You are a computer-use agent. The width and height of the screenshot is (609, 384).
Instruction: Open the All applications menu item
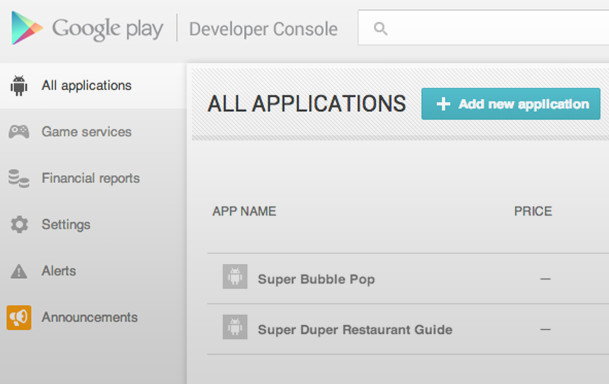click(x=92, y=85)
